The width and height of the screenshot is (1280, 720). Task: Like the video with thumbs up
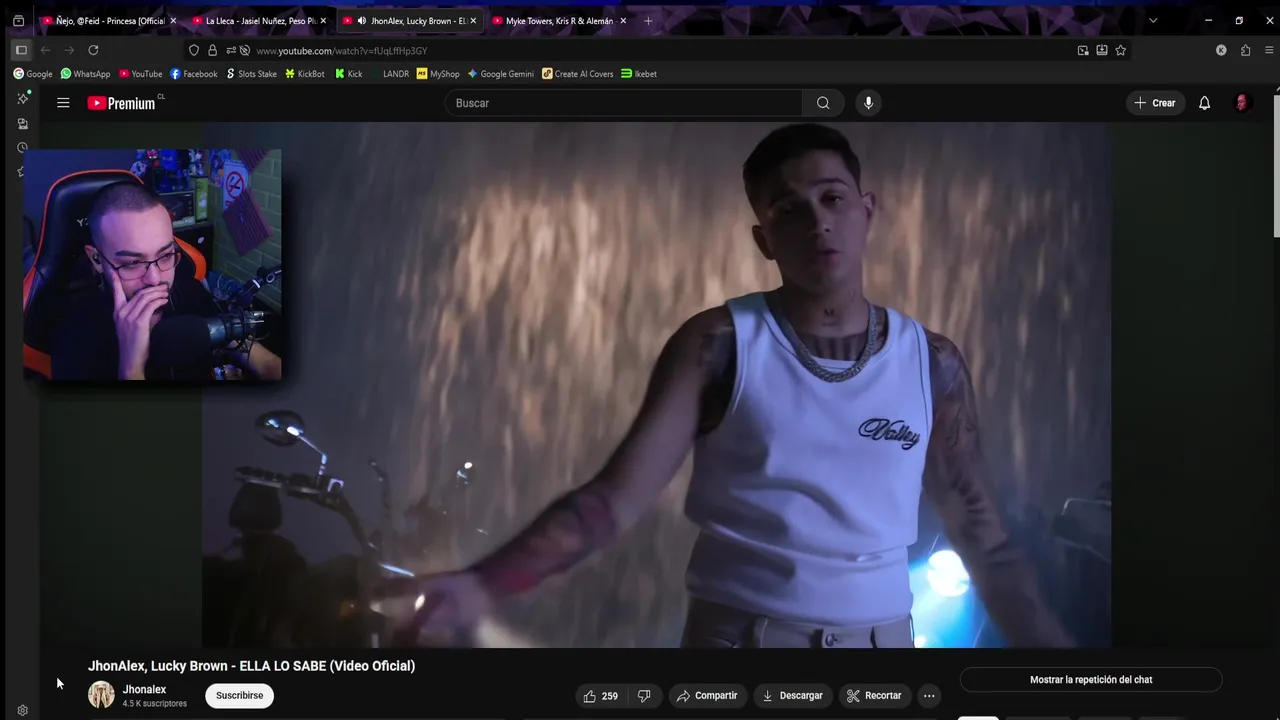[x=600, y=696]
